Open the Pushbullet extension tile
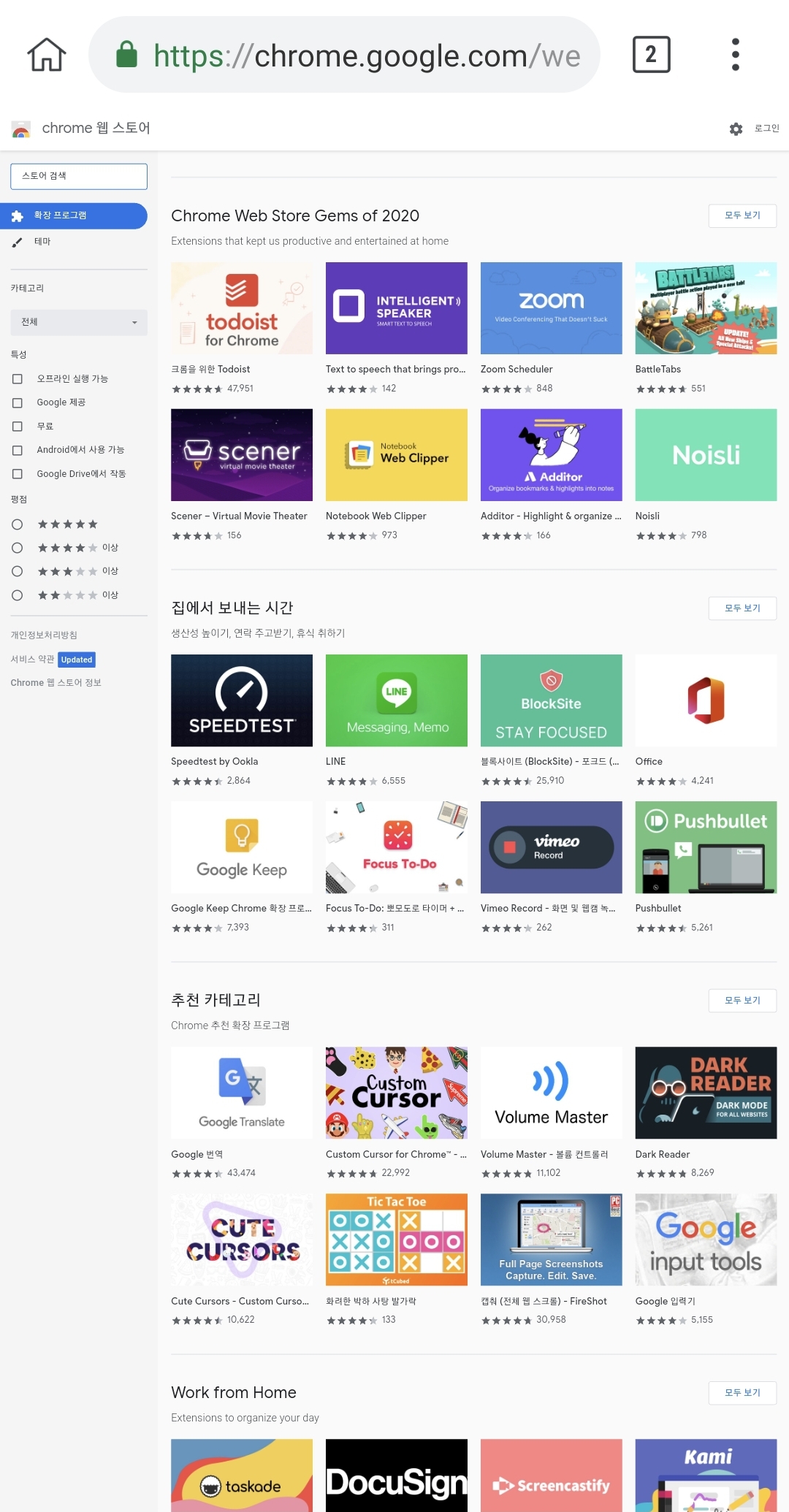Screen dimensions: 789x1512 pos(706,847)
